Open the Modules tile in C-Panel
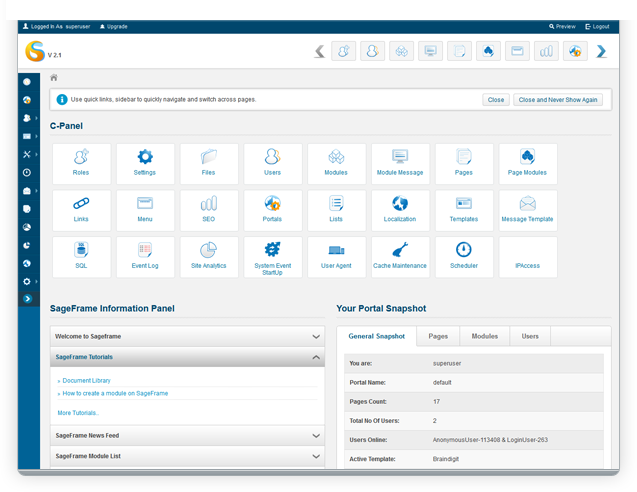Viewport: 637px width, 492px height. (336, 164)
